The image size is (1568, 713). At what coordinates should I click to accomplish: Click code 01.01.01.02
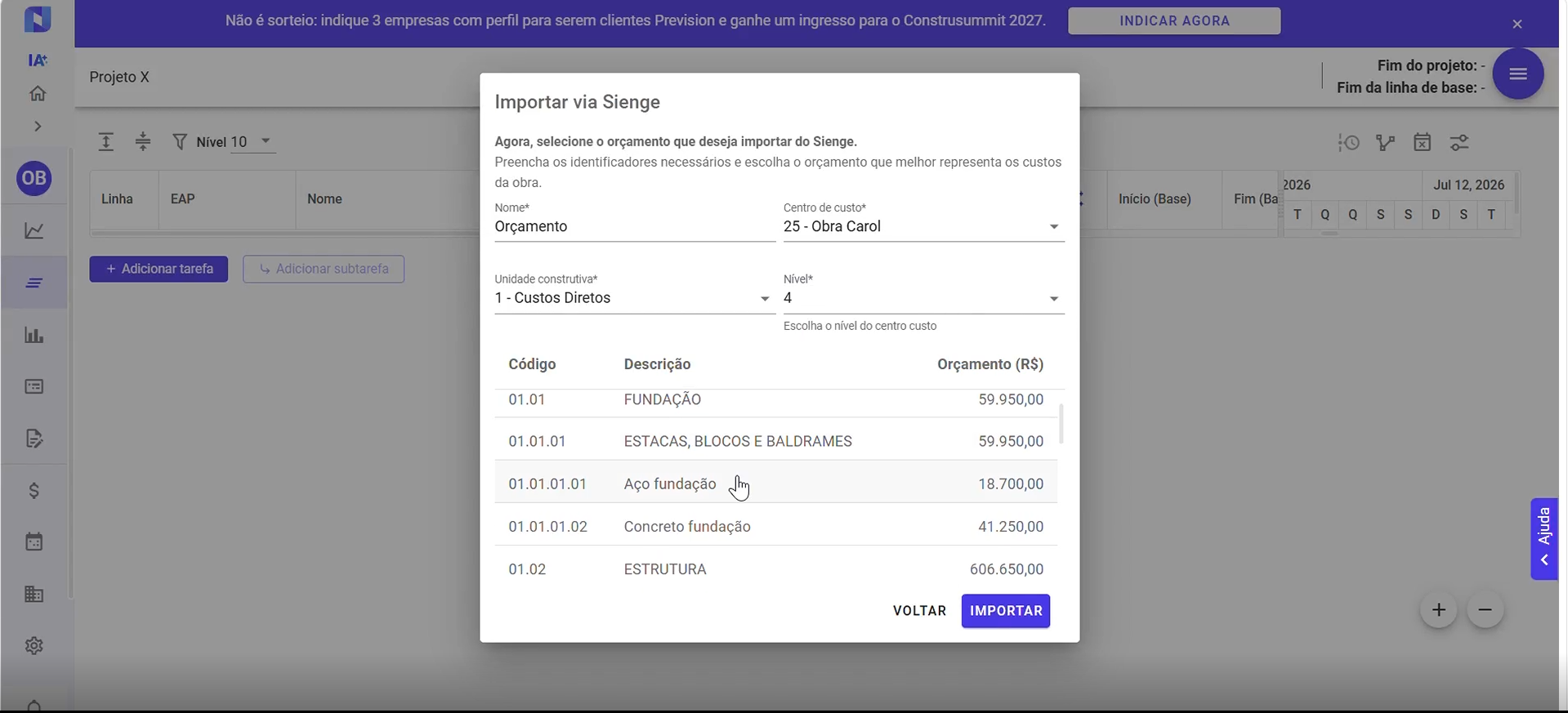(x=547, y=527)
